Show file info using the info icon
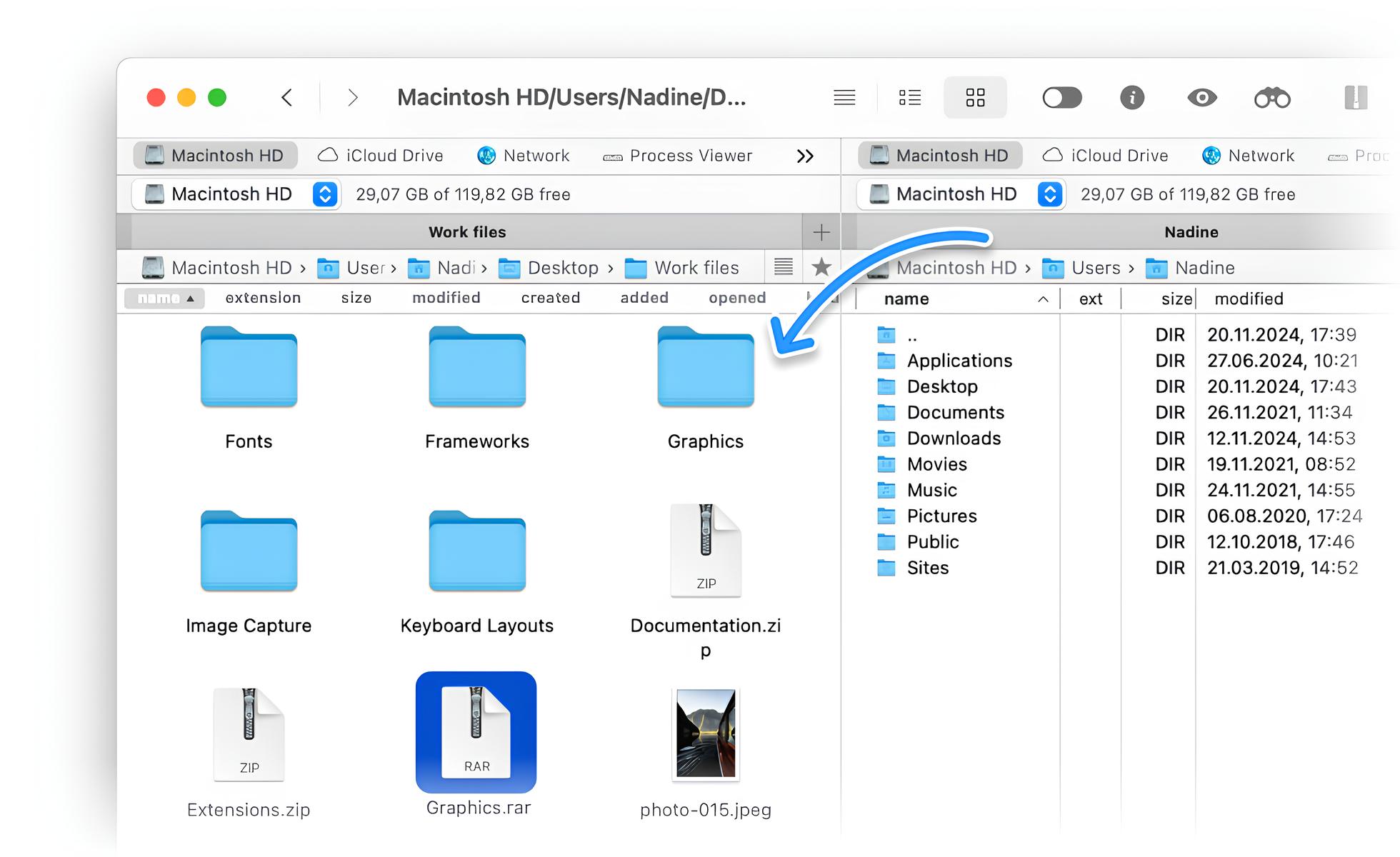Viewport: 1400px width, 857px height. point(1132,98)
